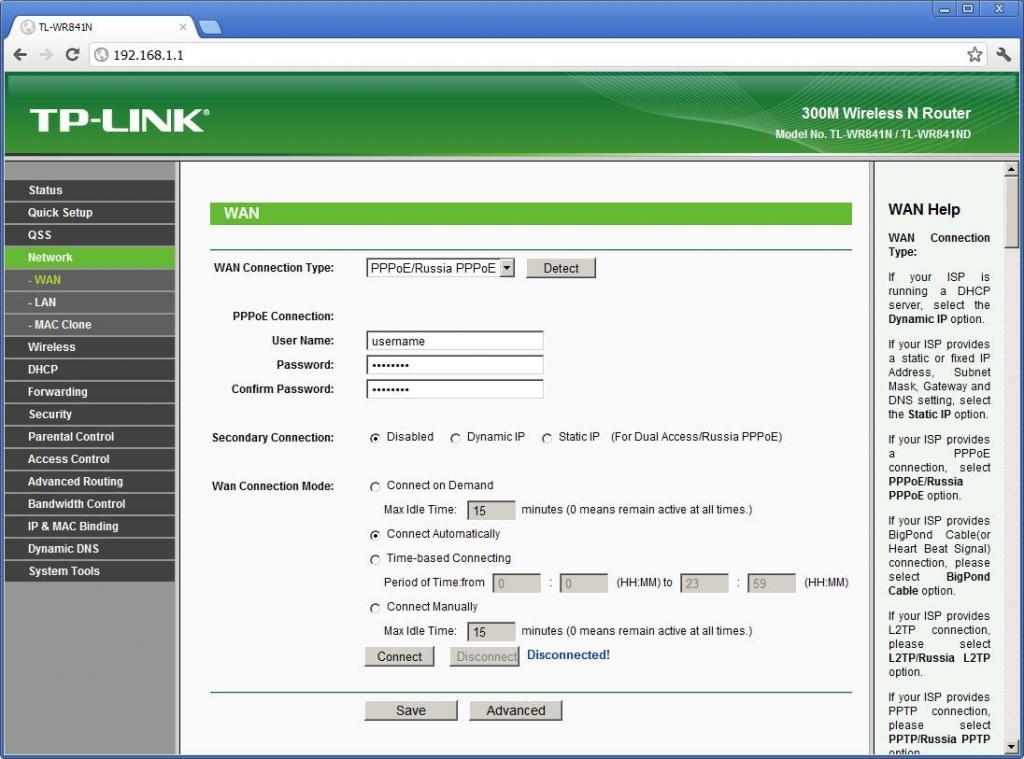Go to System Tools in sidebar
The height and width of the screenshot is (759, 1024).
[89, 571]
